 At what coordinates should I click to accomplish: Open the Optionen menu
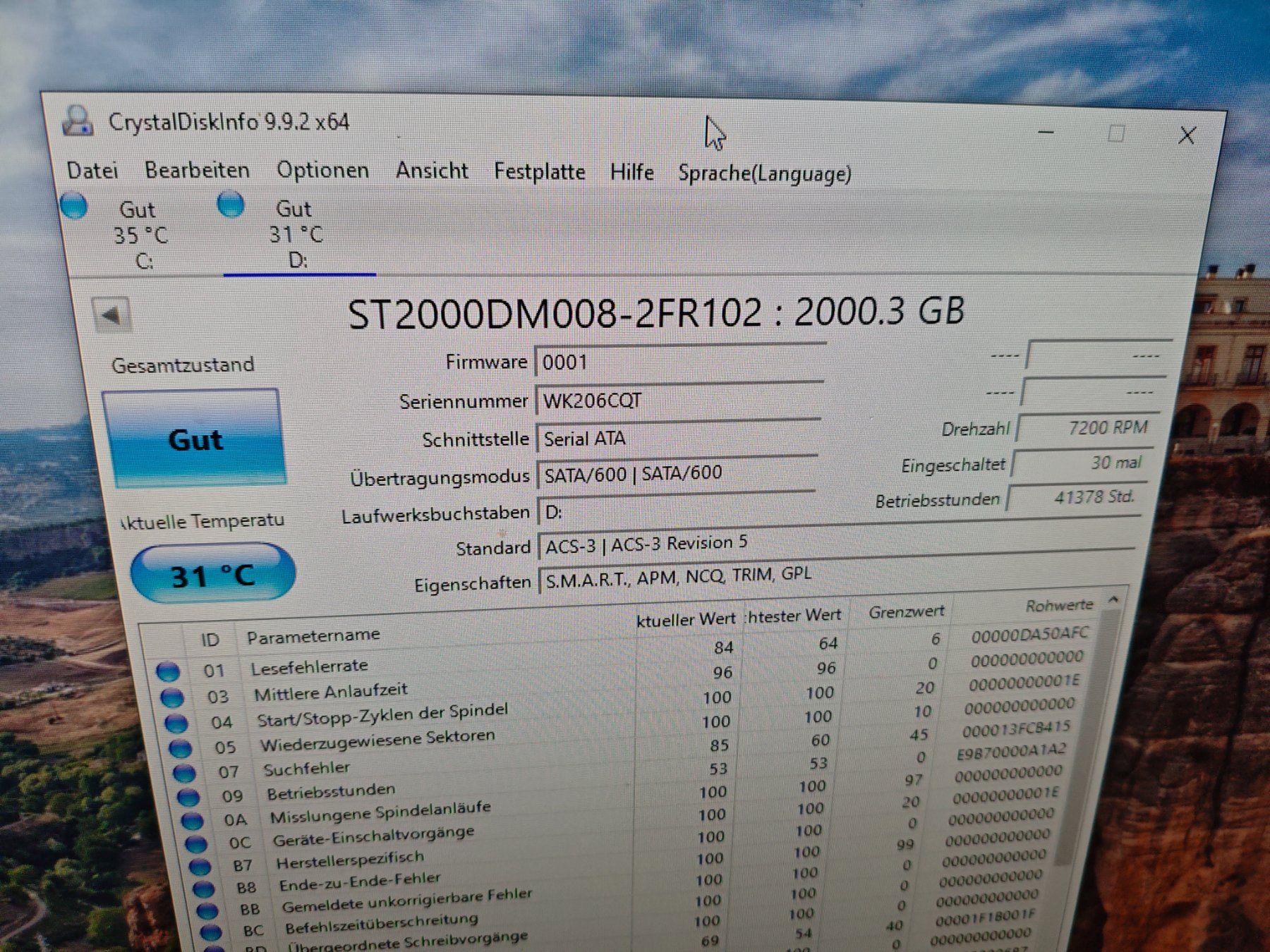[322, 171]
